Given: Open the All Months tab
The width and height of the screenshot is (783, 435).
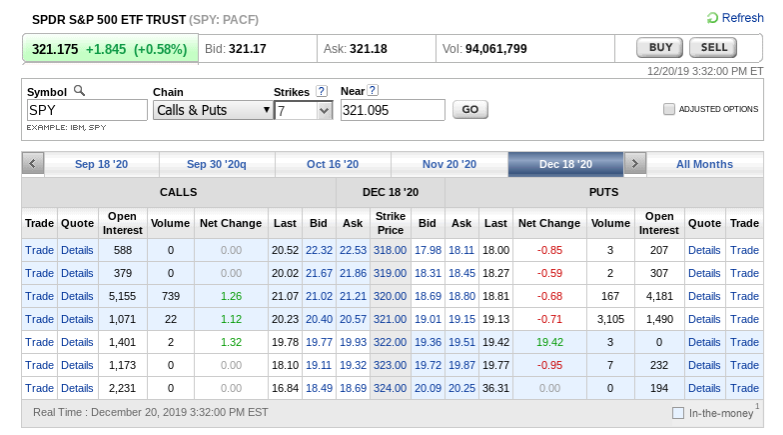Looking at the screenshot, I should click(x=704, y=164).
